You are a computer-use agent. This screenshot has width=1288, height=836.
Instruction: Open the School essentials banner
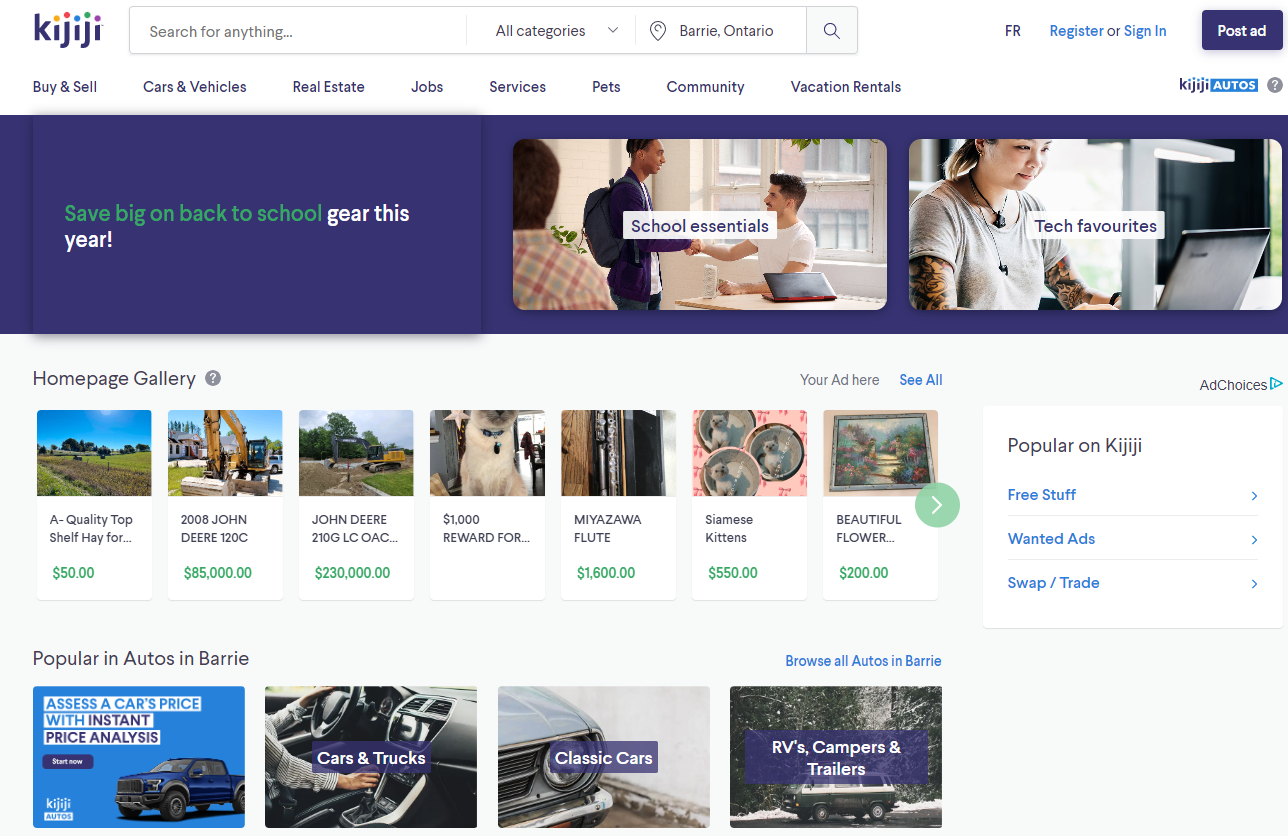pos(700,225)
